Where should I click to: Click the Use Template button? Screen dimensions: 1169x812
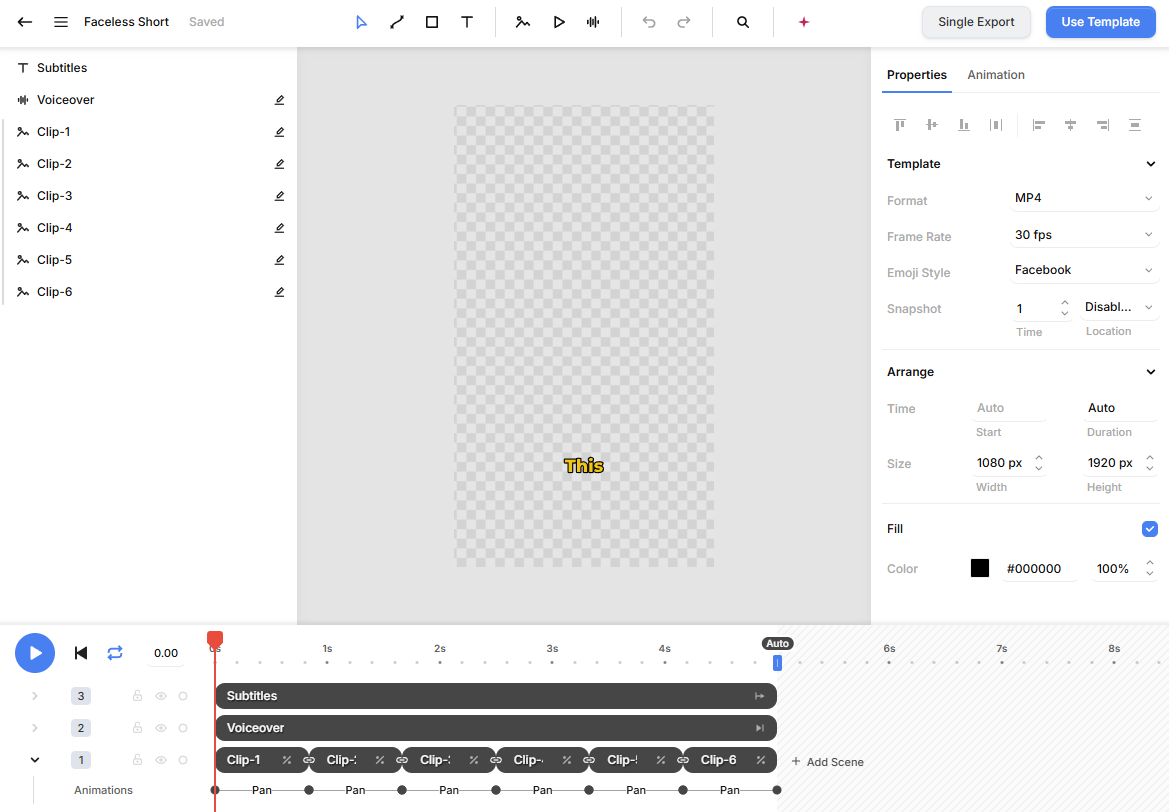pos(1100,22)
